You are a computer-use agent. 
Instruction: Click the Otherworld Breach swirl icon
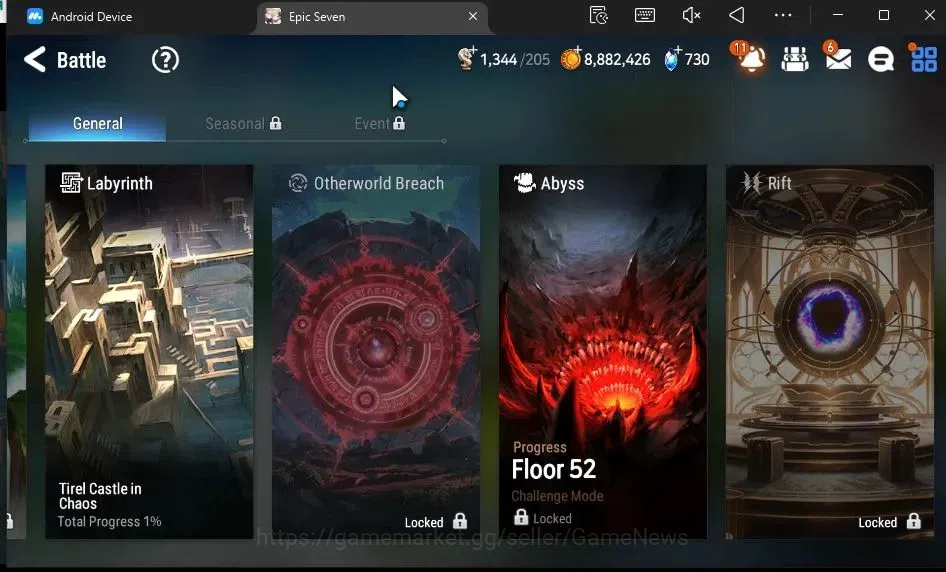[x=298, y=183]
